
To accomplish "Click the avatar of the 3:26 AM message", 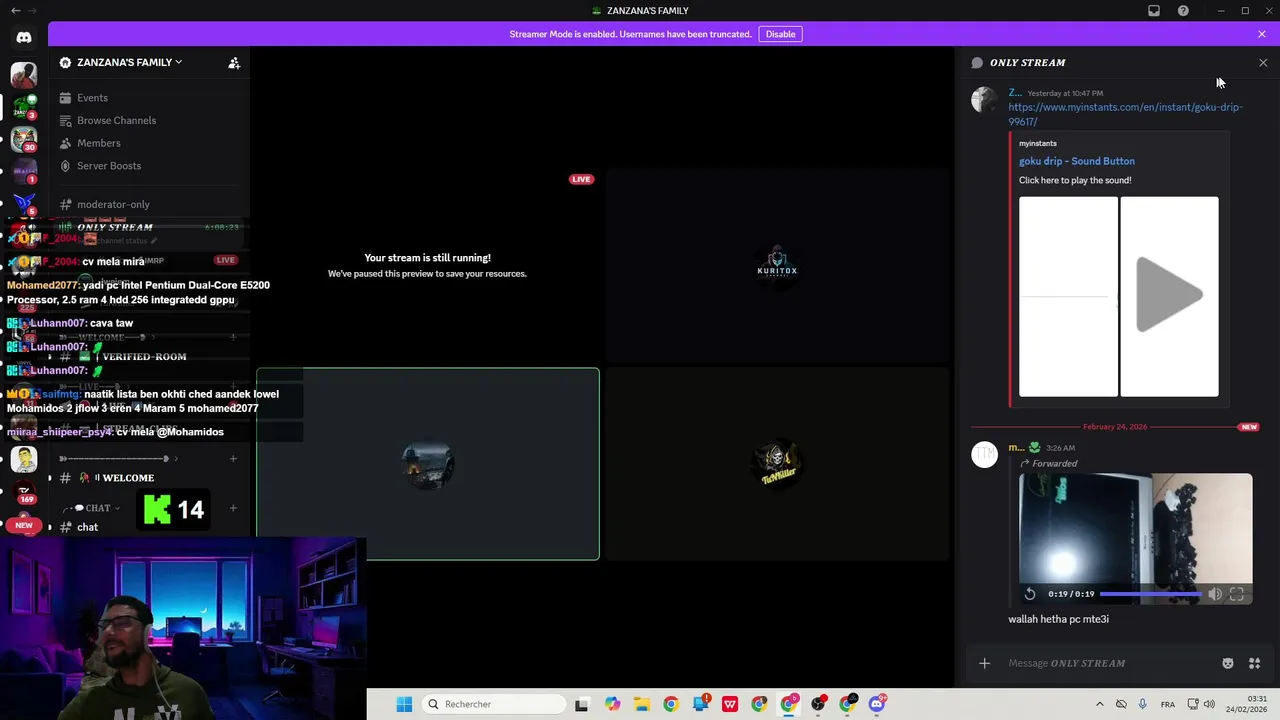I will pyautogui.click(x=985, y=455).
